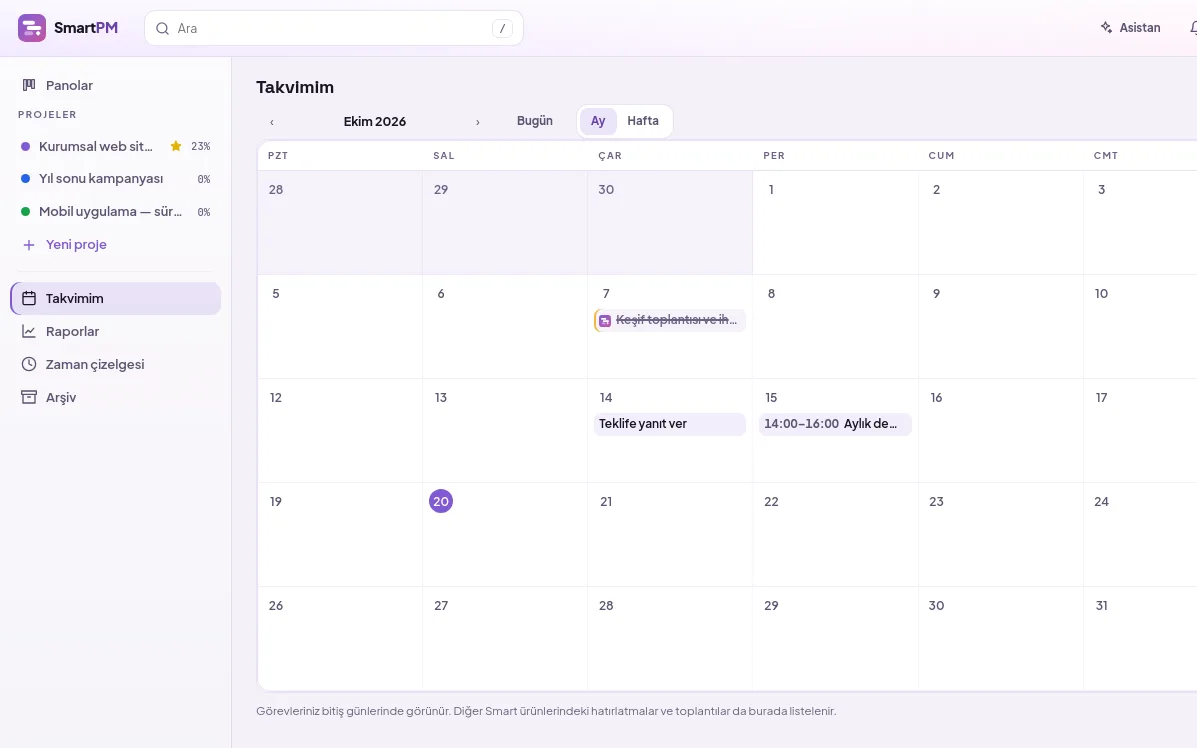Open the Asistan sparkle icon
Image resolution: width=1197 pixels, height=748 pixels.
tap(1106, 27)
